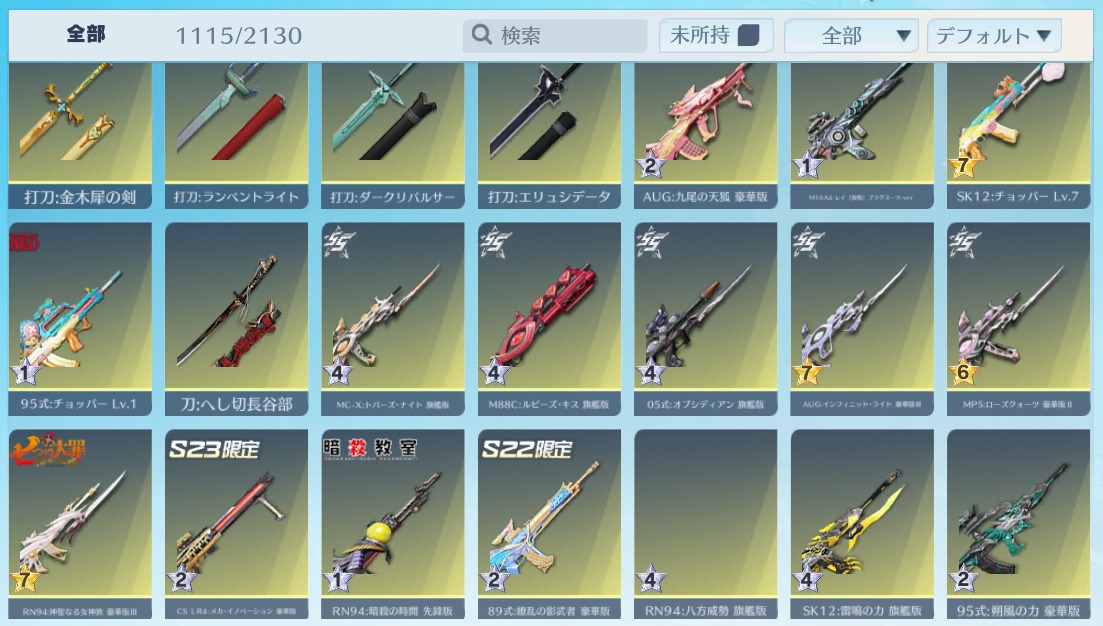The height and width of the screenshot is (626, 1103).
Task: Choose the SK12:チョッパー Lv.7 card
Action: click(1019, 136)
